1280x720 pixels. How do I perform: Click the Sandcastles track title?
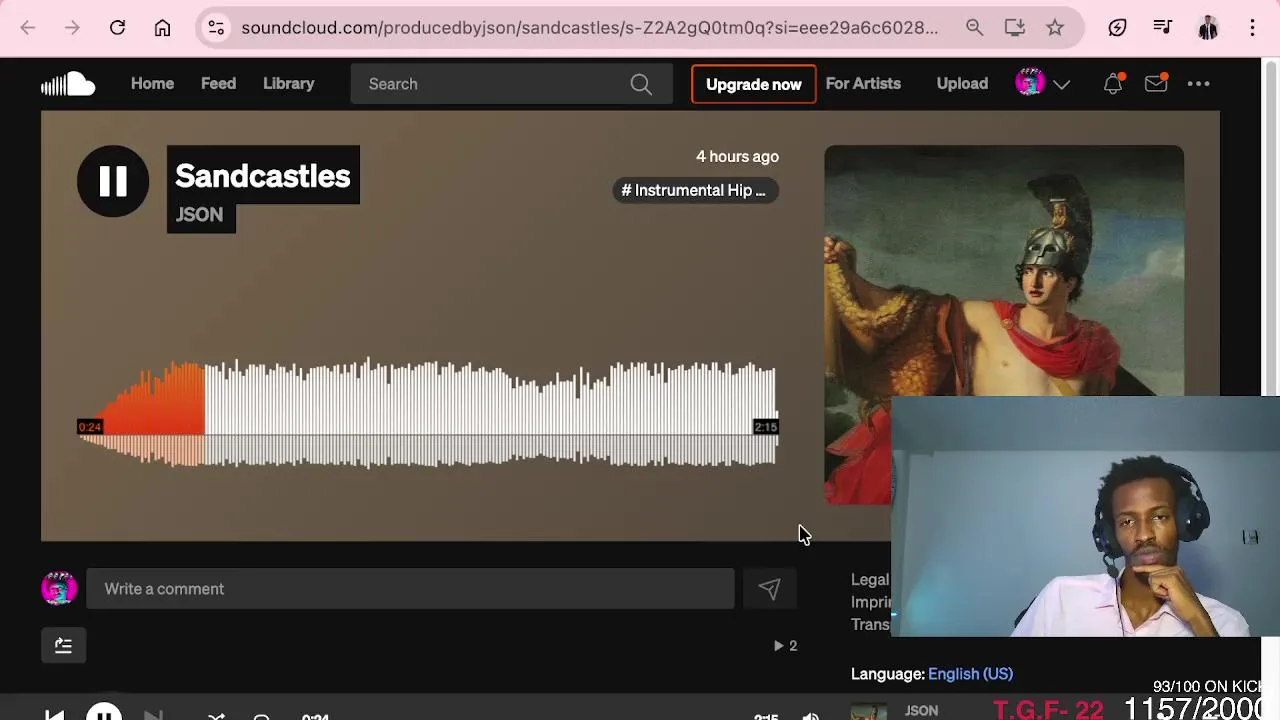click(263, 176)
